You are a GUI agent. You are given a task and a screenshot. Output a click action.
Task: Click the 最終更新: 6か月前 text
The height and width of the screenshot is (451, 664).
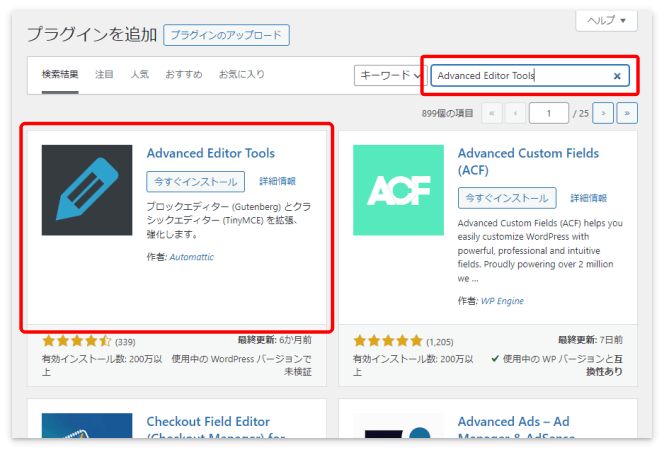[274, 340]
